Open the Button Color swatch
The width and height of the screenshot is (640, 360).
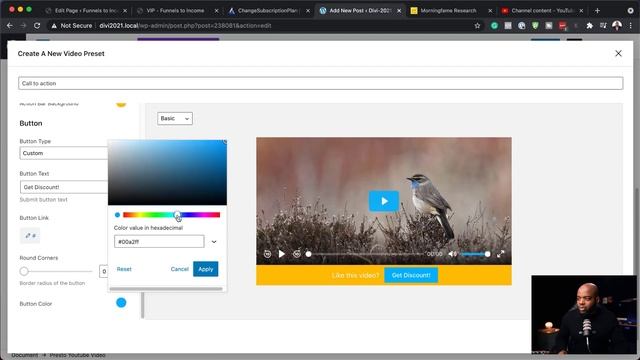tap(121, 303)
